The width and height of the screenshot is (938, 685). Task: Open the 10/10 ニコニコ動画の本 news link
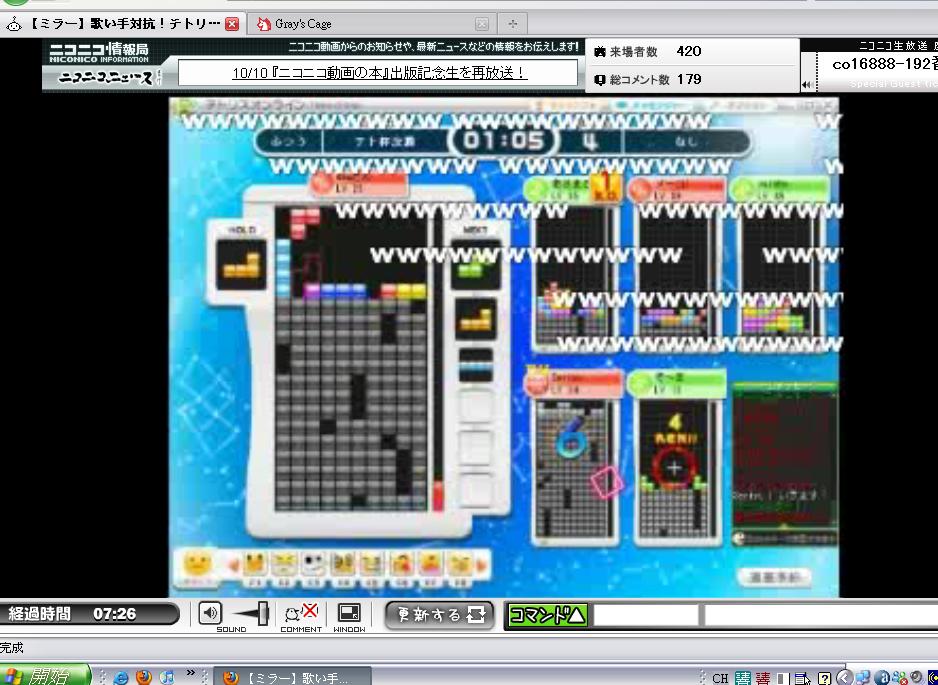tap(378, 73)
